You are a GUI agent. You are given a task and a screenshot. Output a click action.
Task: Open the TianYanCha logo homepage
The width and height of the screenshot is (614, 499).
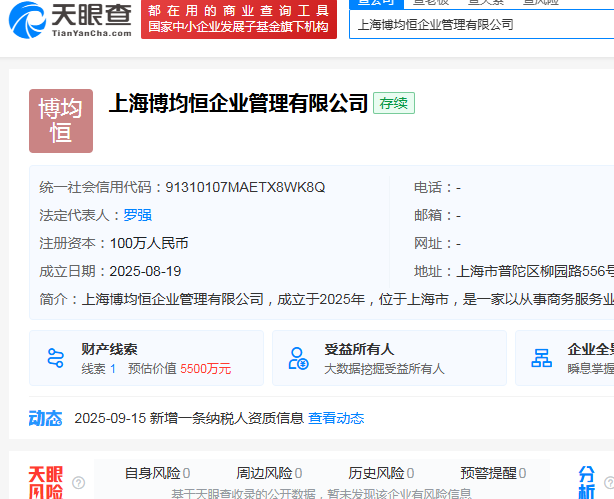pos(70,20)
